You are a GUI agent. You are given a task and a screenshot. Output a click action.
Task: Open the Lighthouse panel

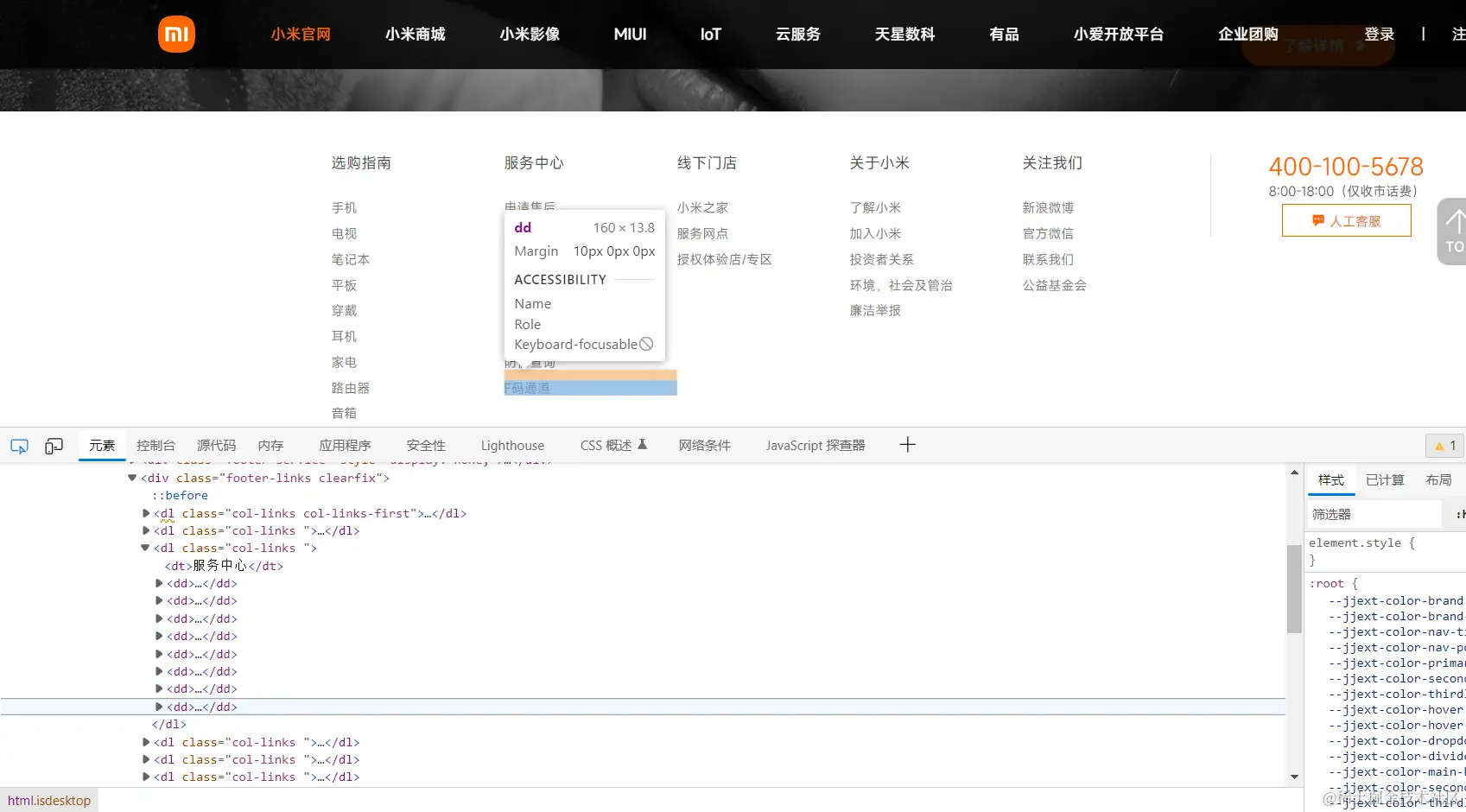(511, 445)
